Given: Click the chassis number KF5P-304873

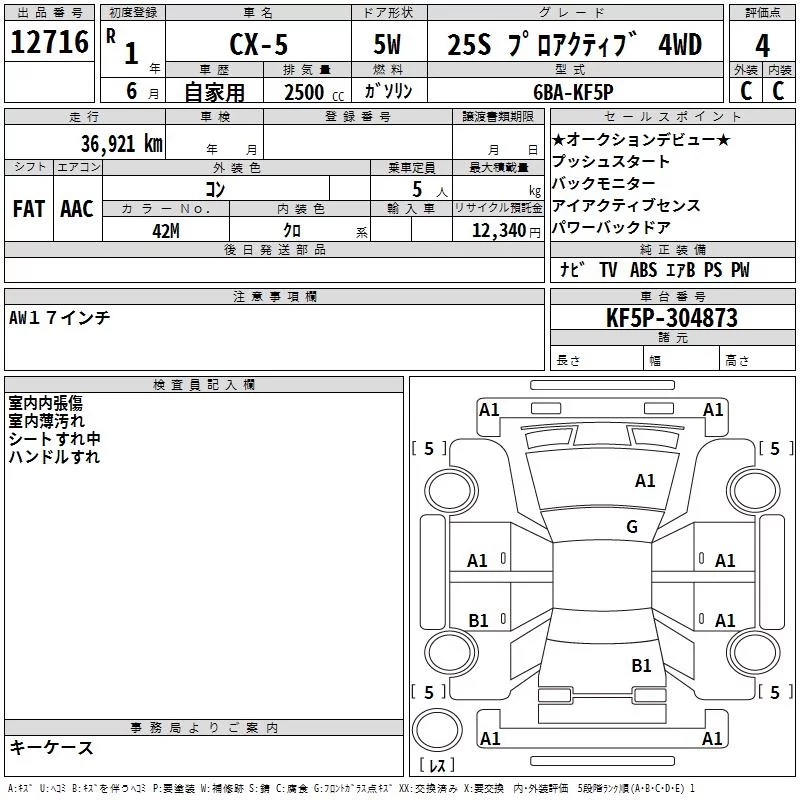Looking at the screenshot, I should tap(672, 317).
